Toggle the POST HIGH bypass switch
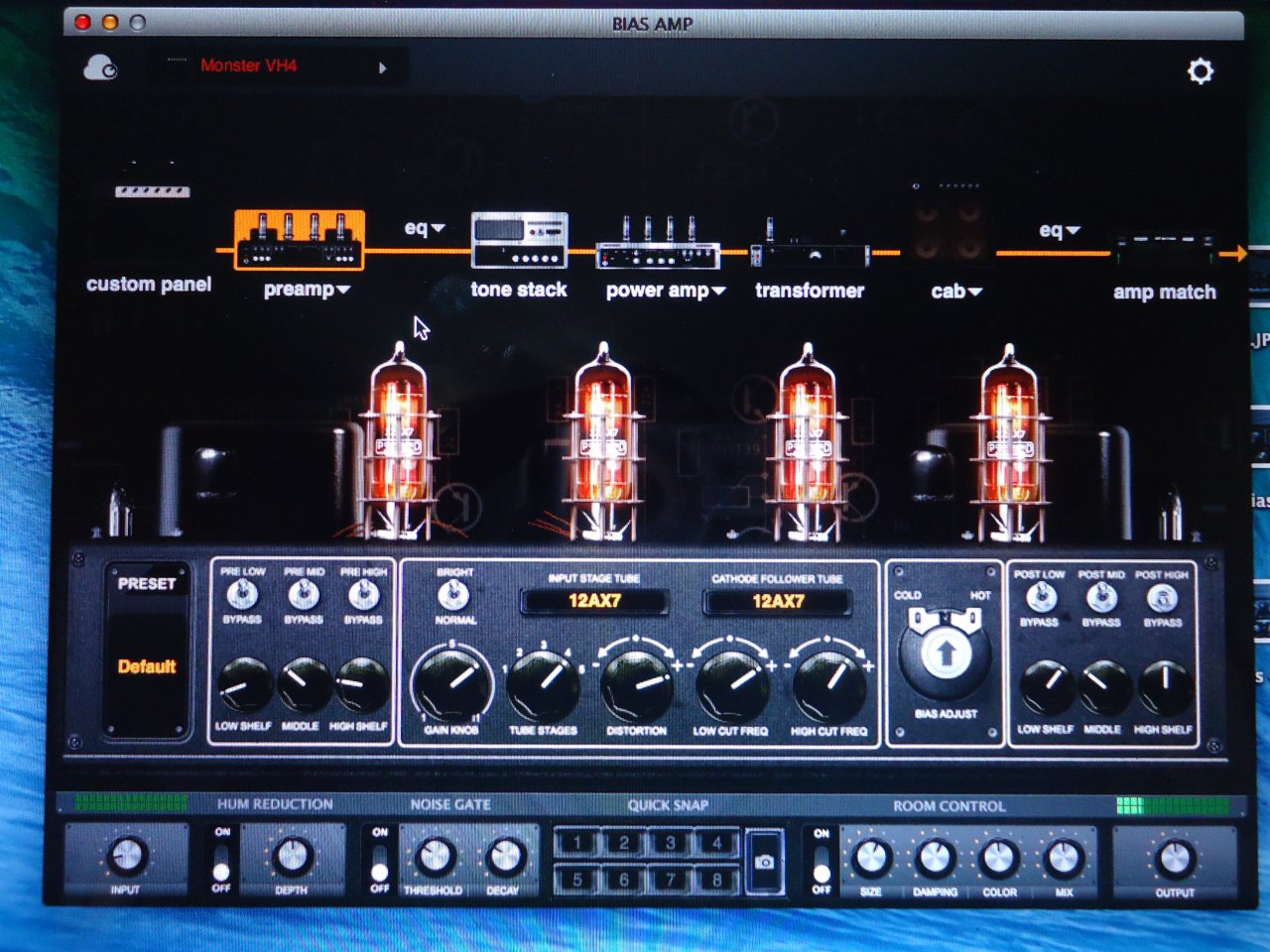 [x=1162, y=597]
